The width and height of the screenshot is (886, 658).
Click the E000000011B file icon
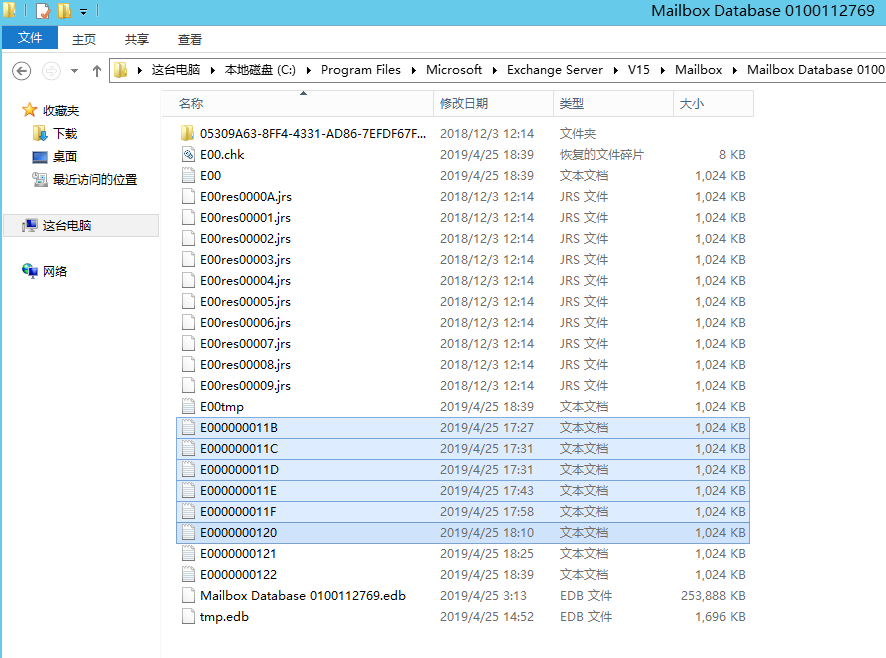click(x=188, y=427)
